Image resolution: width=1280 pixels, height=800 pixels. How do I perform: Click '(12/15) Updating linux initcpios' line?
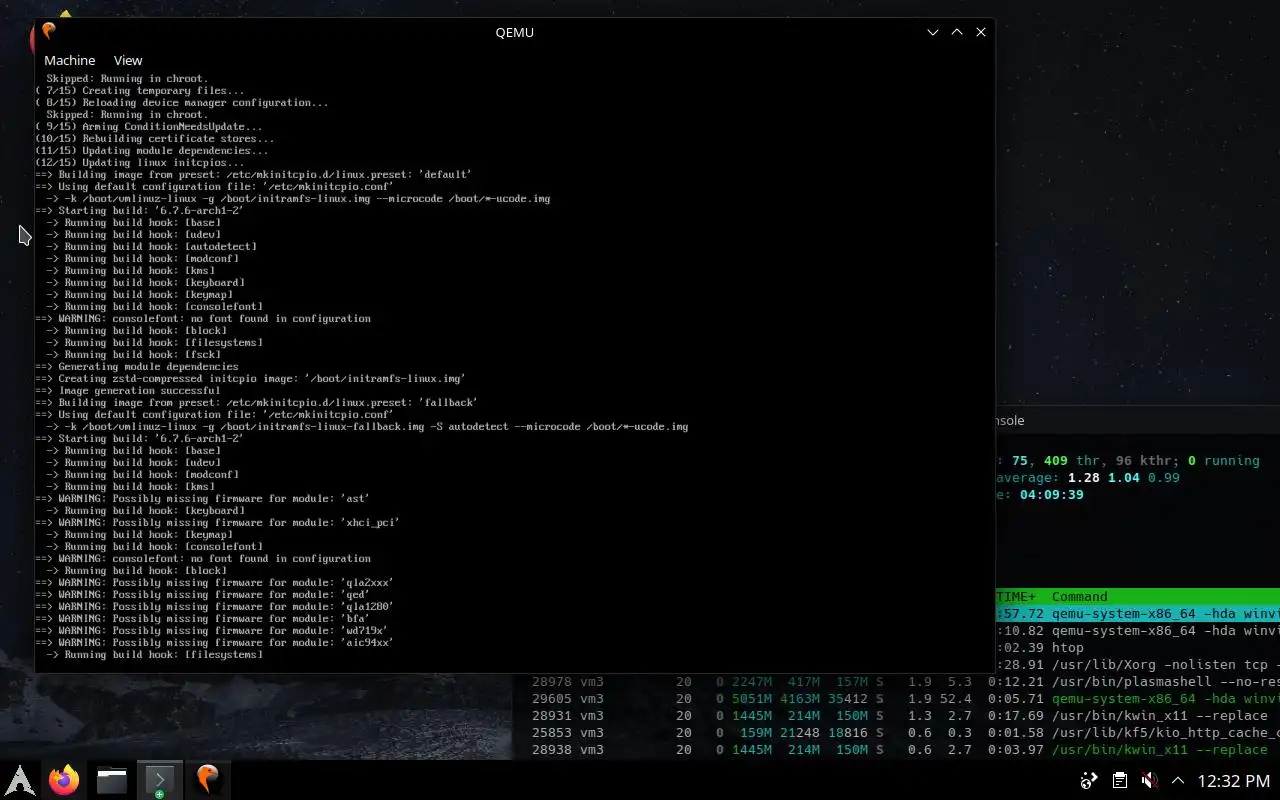139,162
